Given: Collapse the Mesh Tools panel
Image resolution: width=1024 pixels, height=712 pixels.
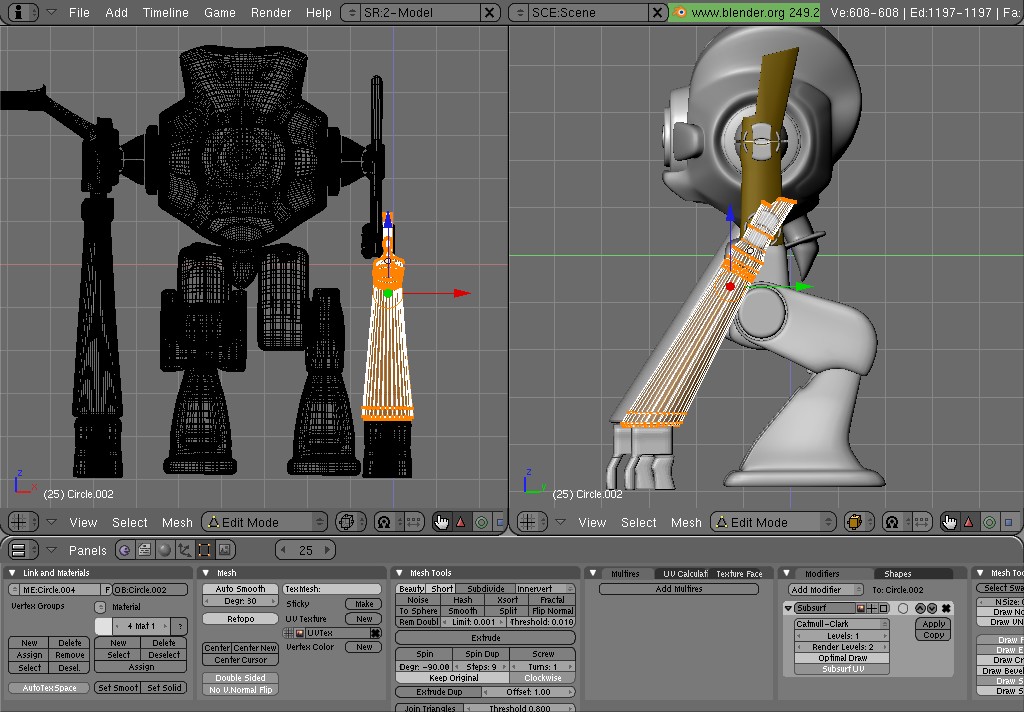Looking at the screenshot, I should 400,573.
